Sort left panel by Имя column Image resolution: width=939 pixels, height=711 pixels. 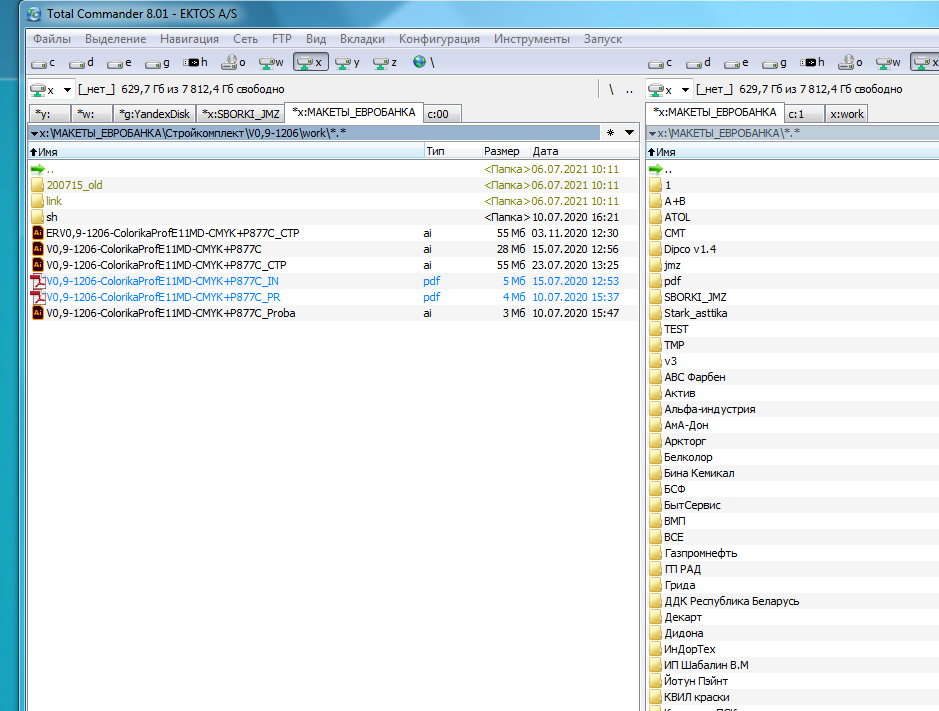pos(226,152)
